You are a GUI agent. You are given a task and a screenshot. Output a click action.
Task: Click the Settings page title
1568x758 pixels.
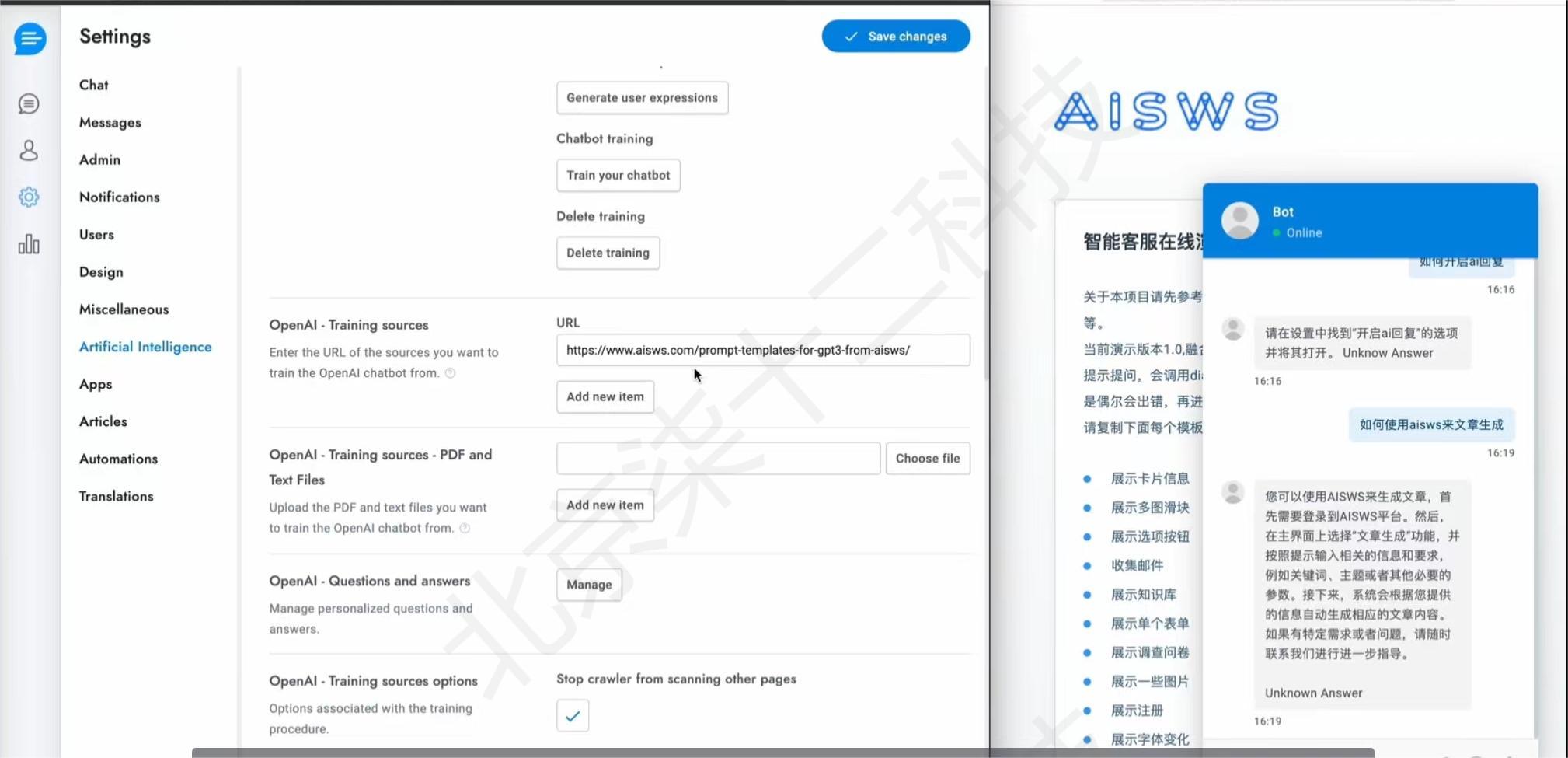coord(115,37)
